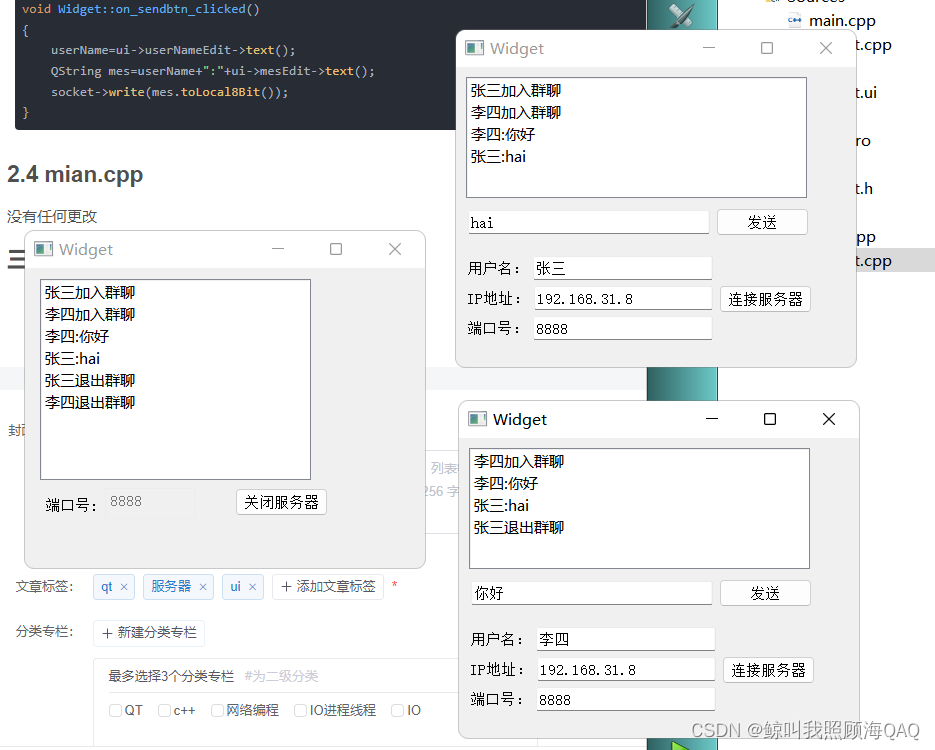This screenshot has height=750, width=935.
Task: Click the 关闭服务器 button
Action: point(281,502)
